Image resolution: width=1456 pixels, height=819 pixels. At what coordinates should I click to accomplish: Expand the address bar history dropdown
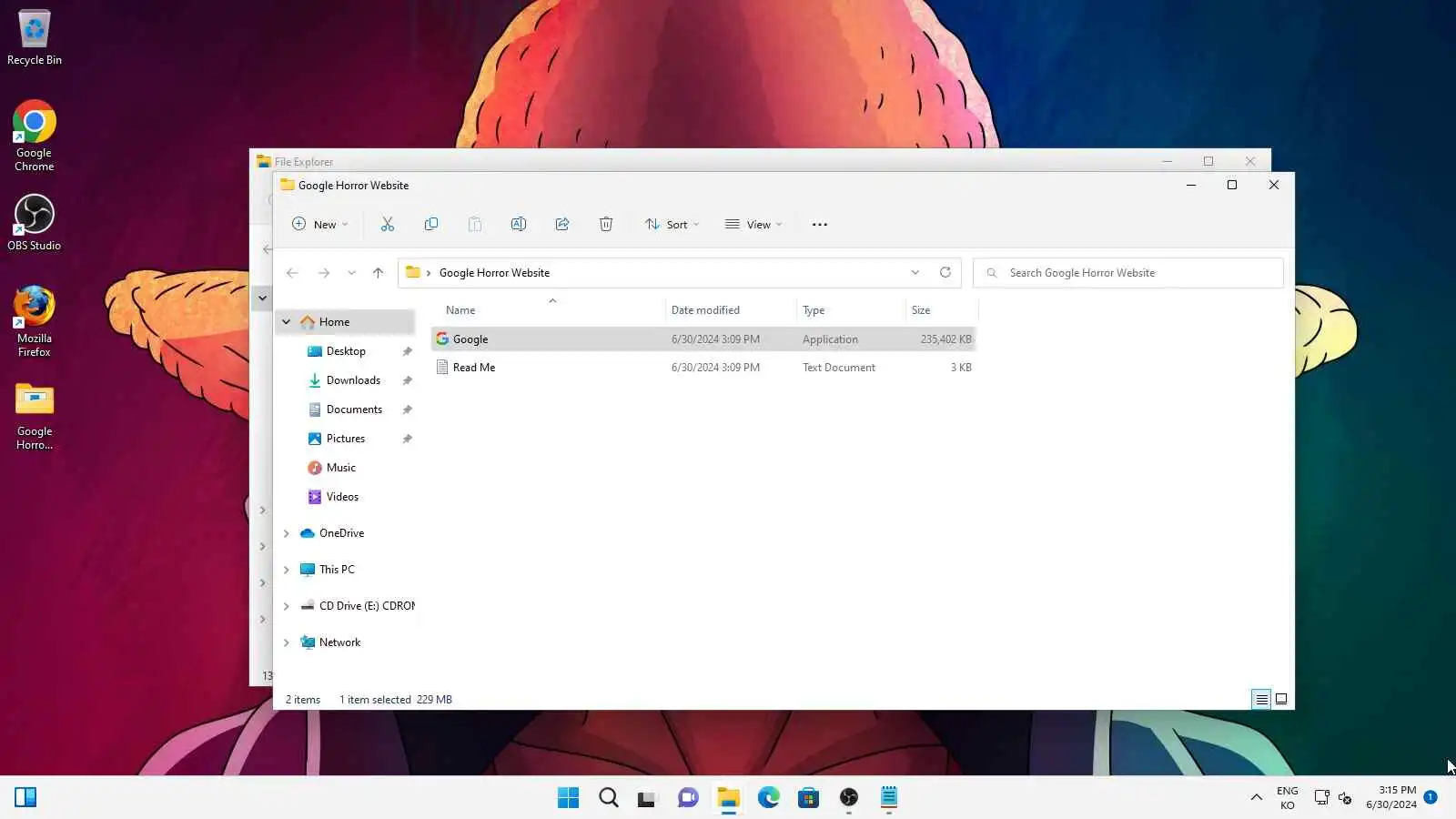point(915,273)
